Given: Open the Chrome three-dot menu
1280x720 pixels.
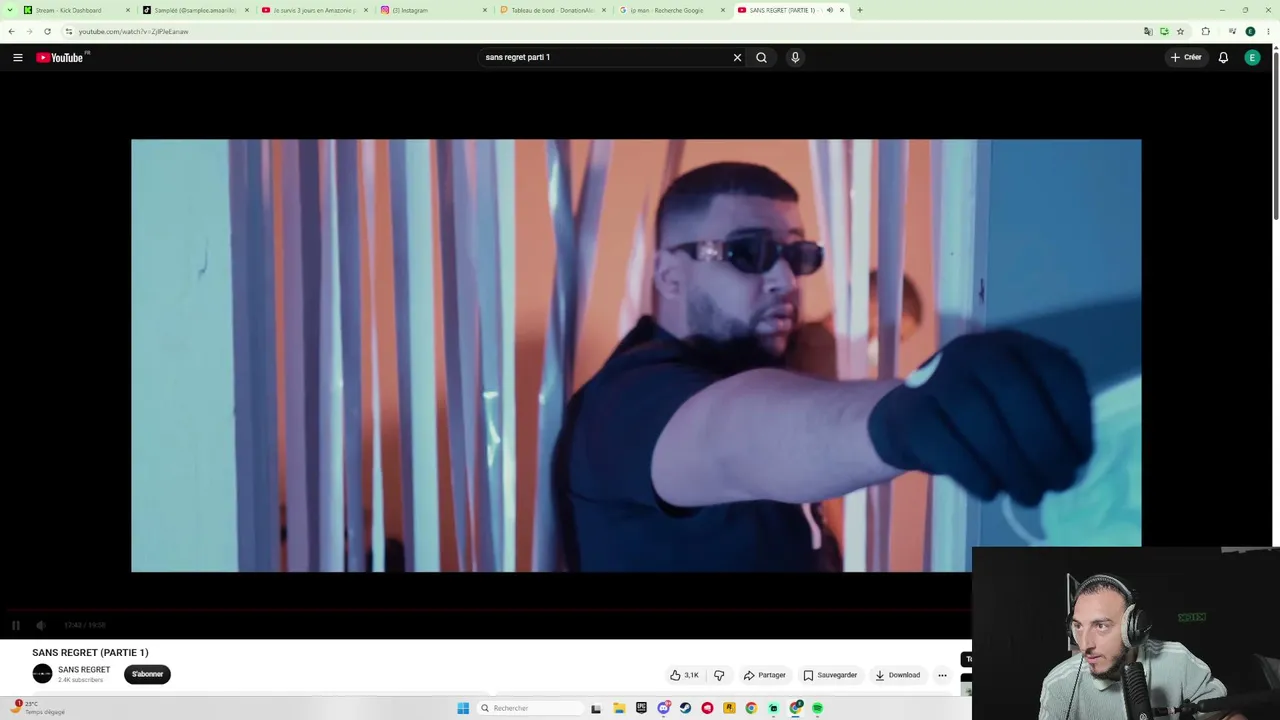Looking at the screenshot, I should point(1267,31).
